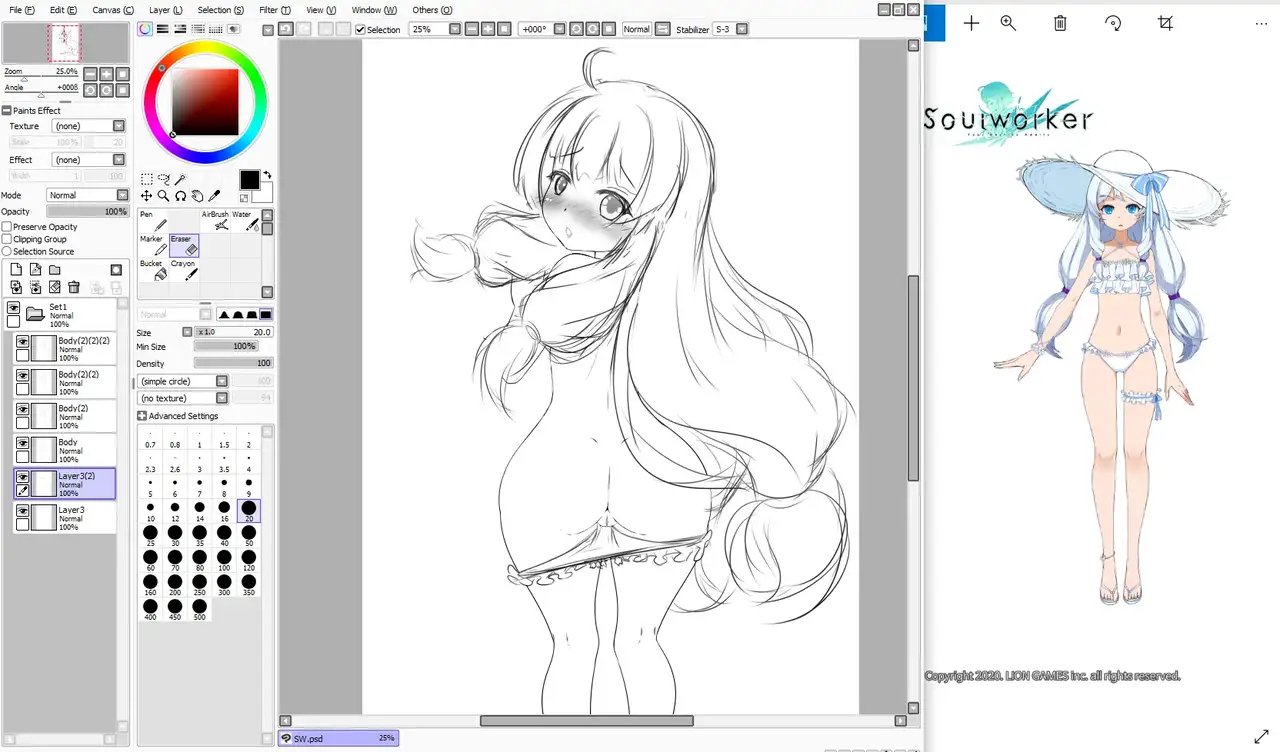The image size is (1280, 752).
Task: Click the black foreground color swatch
Action: pyautogui.click(x=249, y=180)
